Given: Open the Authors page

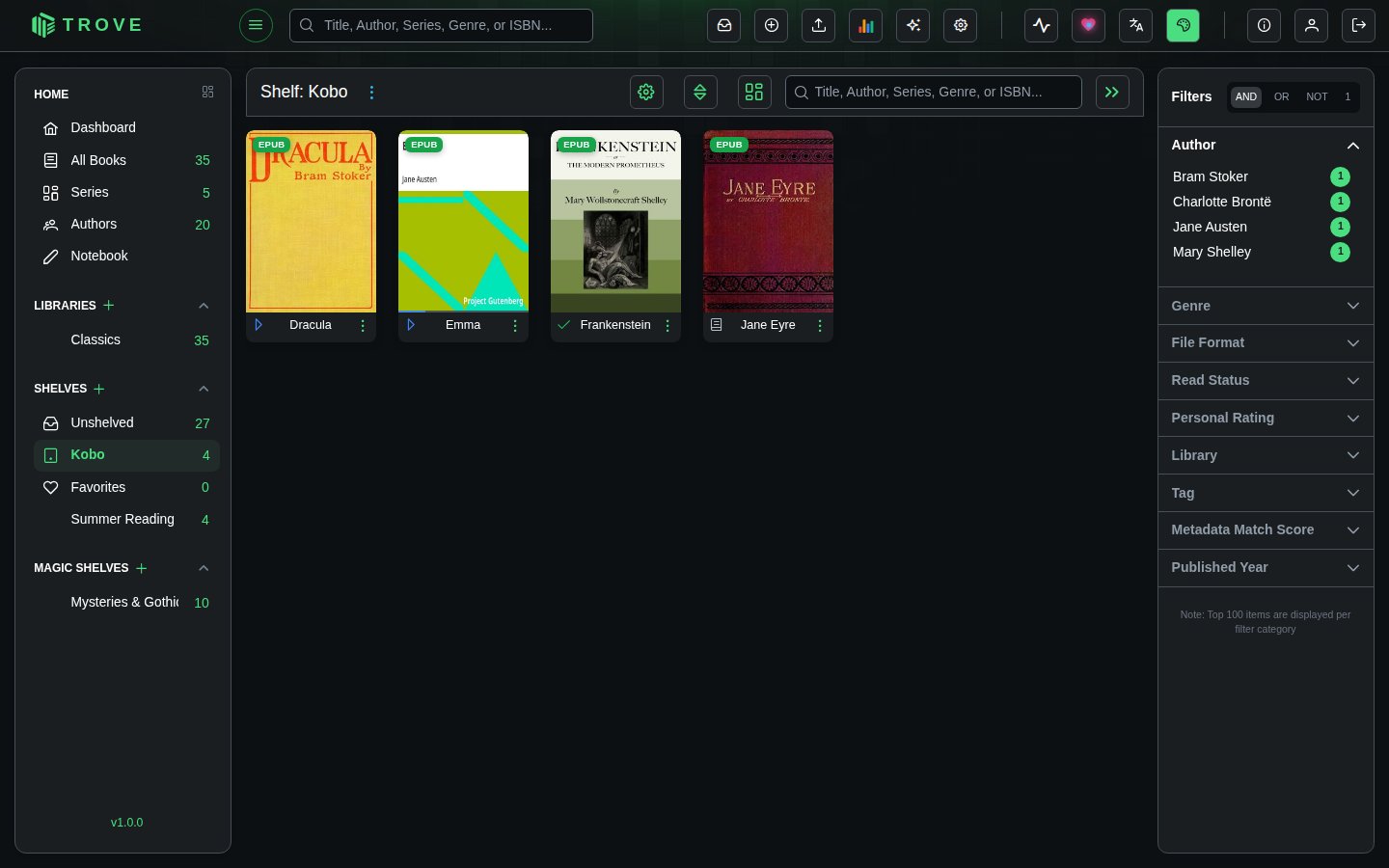Looking at the screenshot, I should tap(126, 224).
